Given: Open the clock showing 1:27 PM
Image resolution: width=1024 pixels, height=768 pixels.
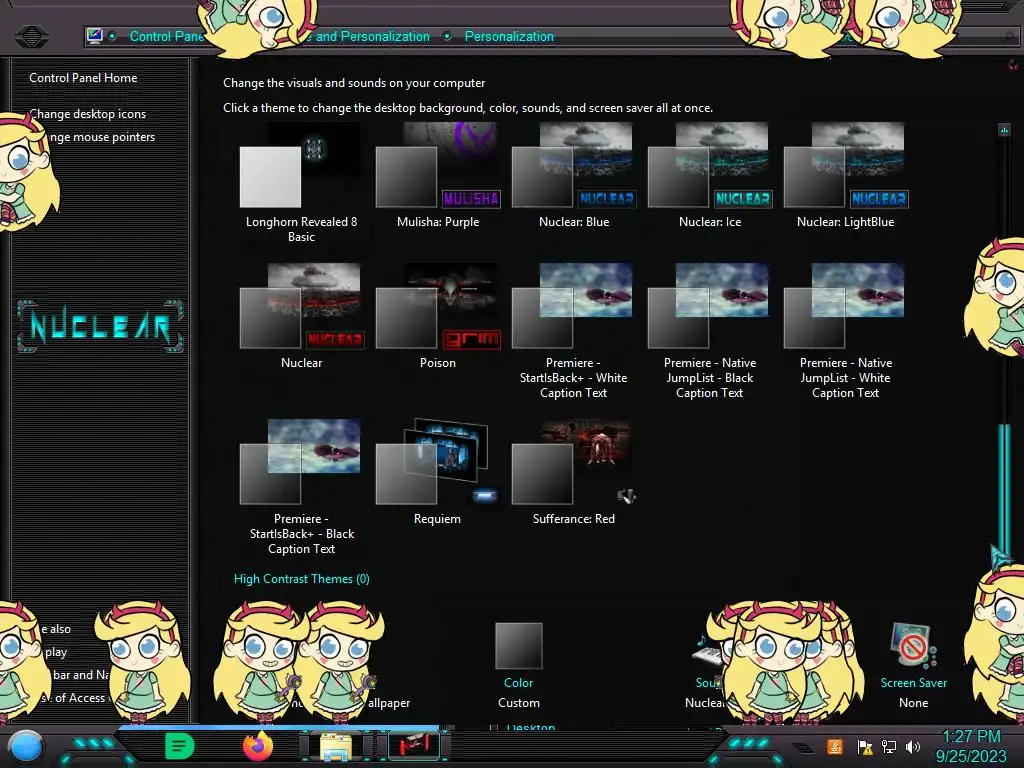Looking at the screenshot, I should pyautogui.click(x=971, y=746).
